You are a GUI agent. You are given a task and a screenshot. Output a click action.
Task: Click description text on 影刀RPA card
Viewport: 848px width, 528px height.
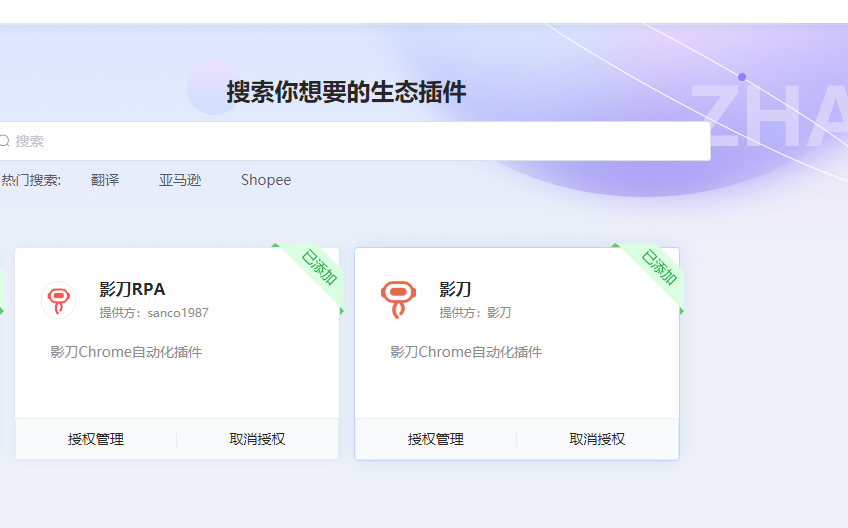(126, 352)
